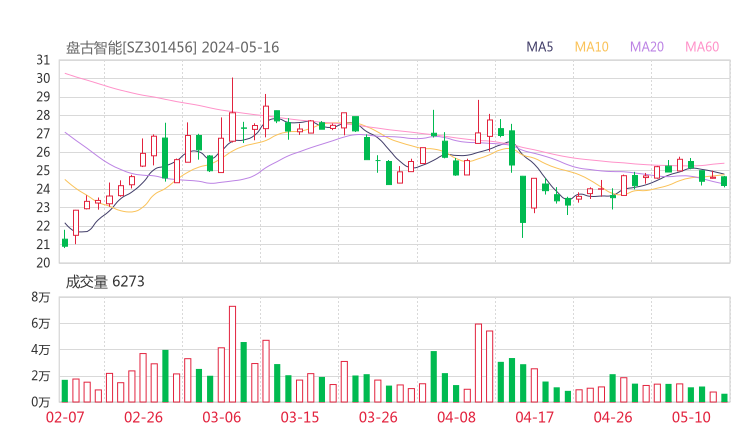Click the tallest red volume bar near 03-06
740x440 pixels.
pyautogui.click(x=232, y=354)
